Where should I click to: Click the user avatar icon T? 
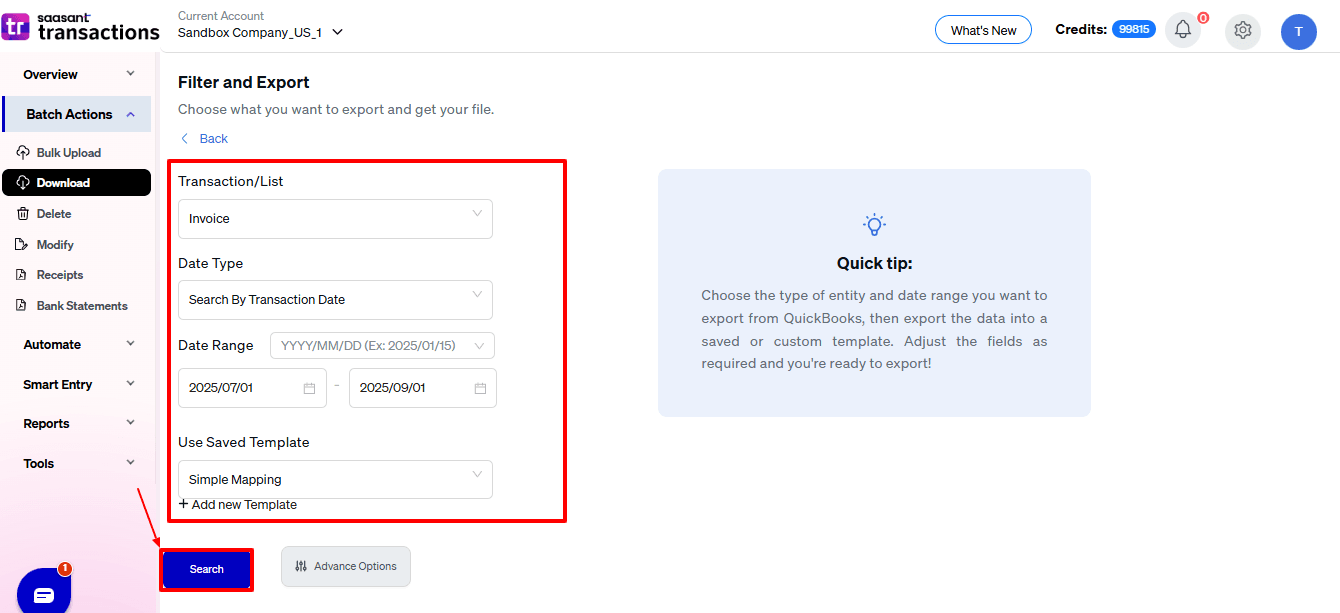(1298, 32)
